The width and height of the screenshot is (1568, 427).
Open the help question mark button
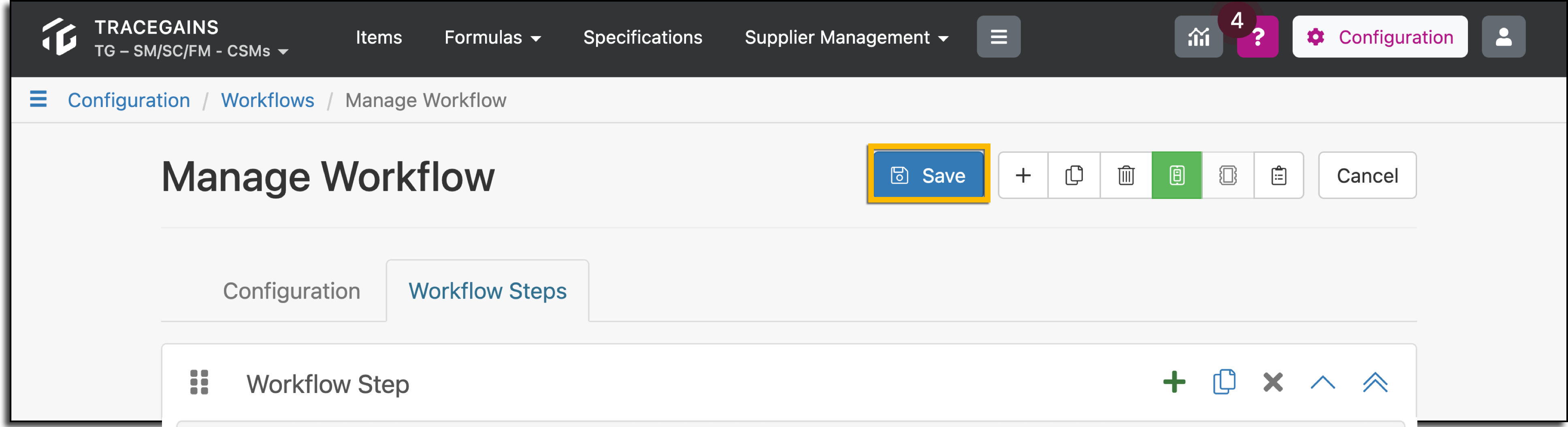1257,37
